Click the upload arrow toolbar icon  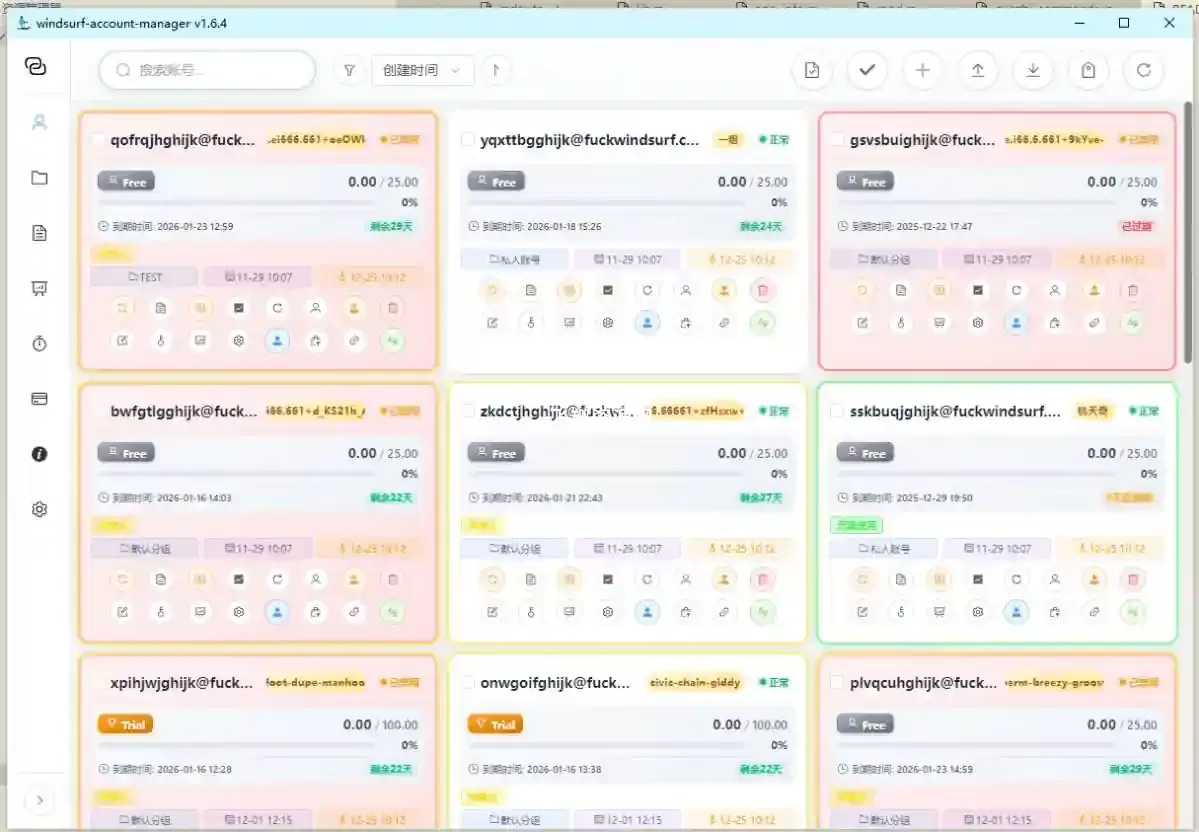pyautogui.click(x=978, y=70)
